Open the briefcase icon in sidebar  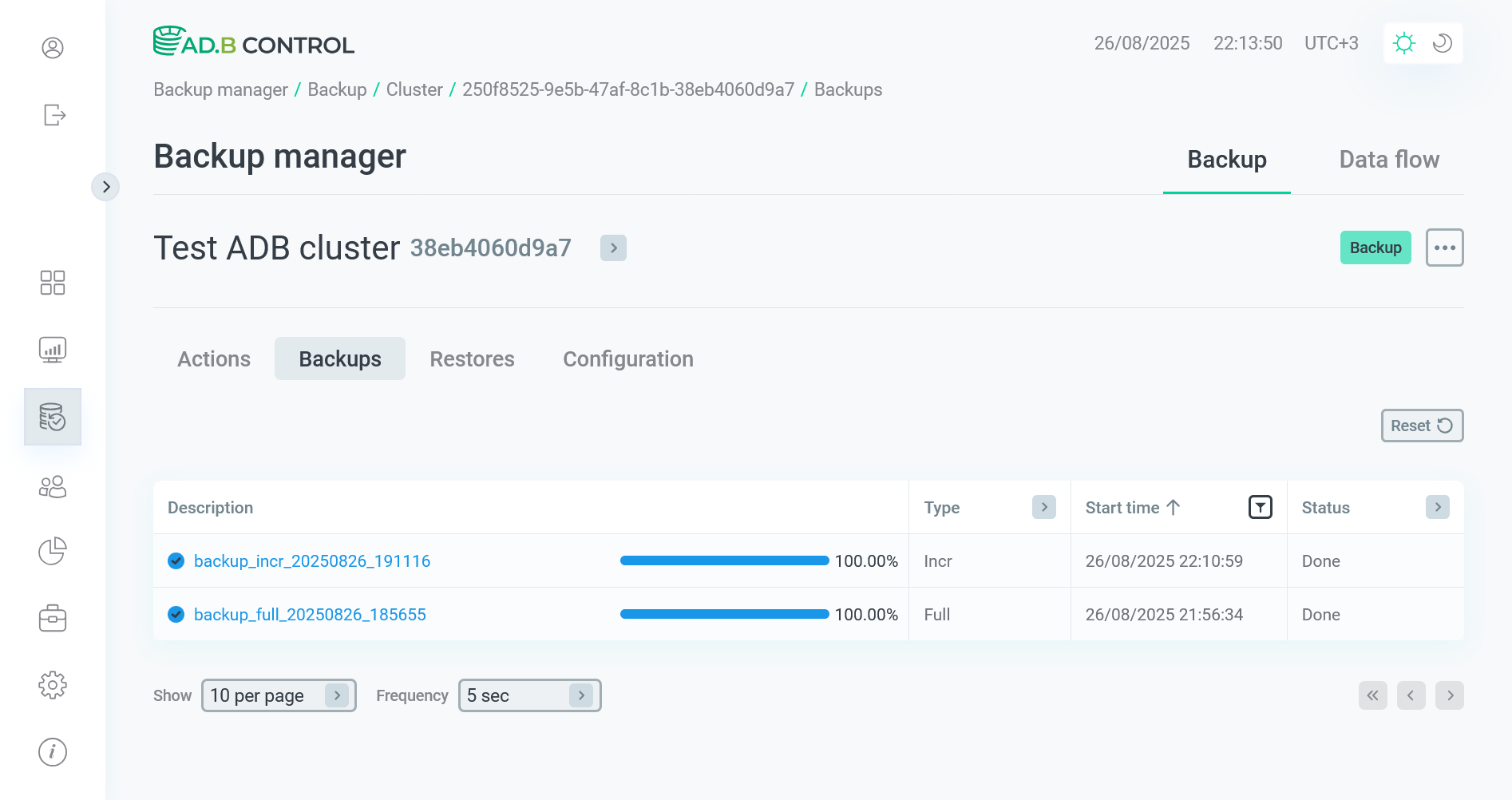point(53,618)
